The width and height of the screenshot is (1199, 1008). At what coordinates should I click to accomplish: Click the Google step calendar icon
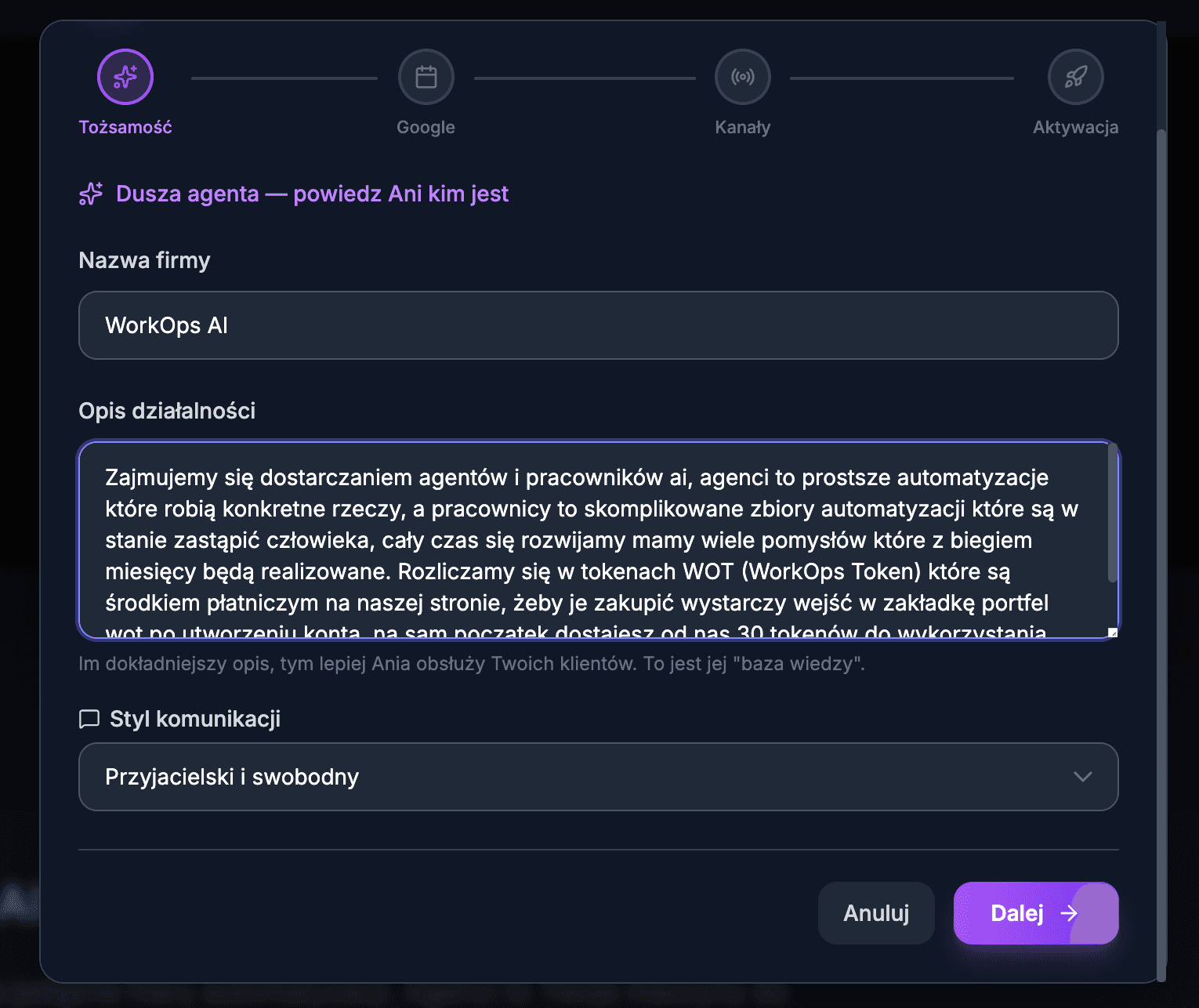pyautogui.click(x=426, y=76)
